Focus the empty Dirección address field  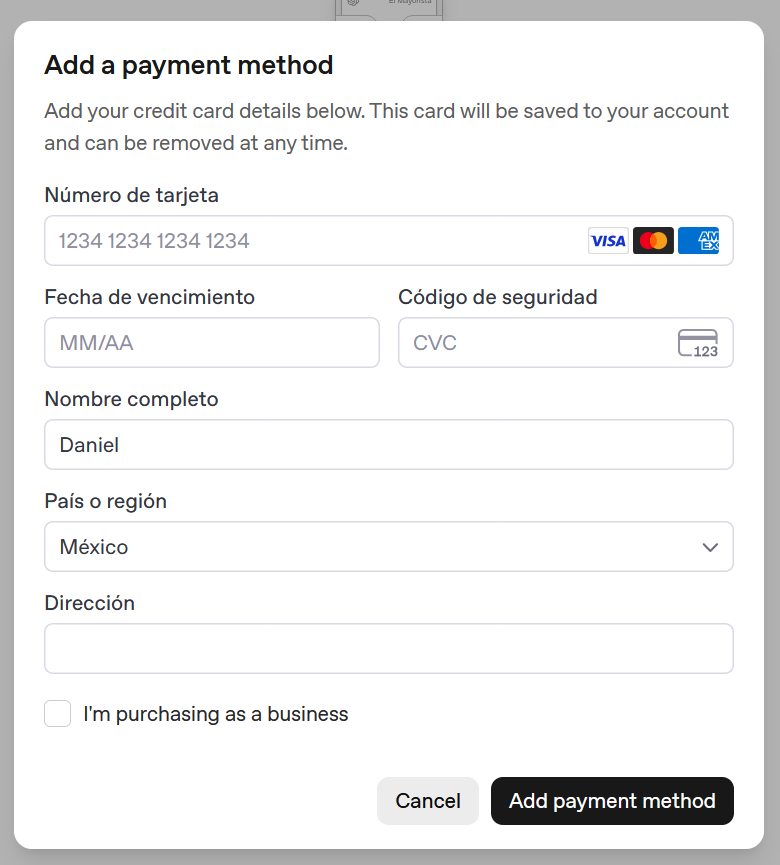coord(388,649)
